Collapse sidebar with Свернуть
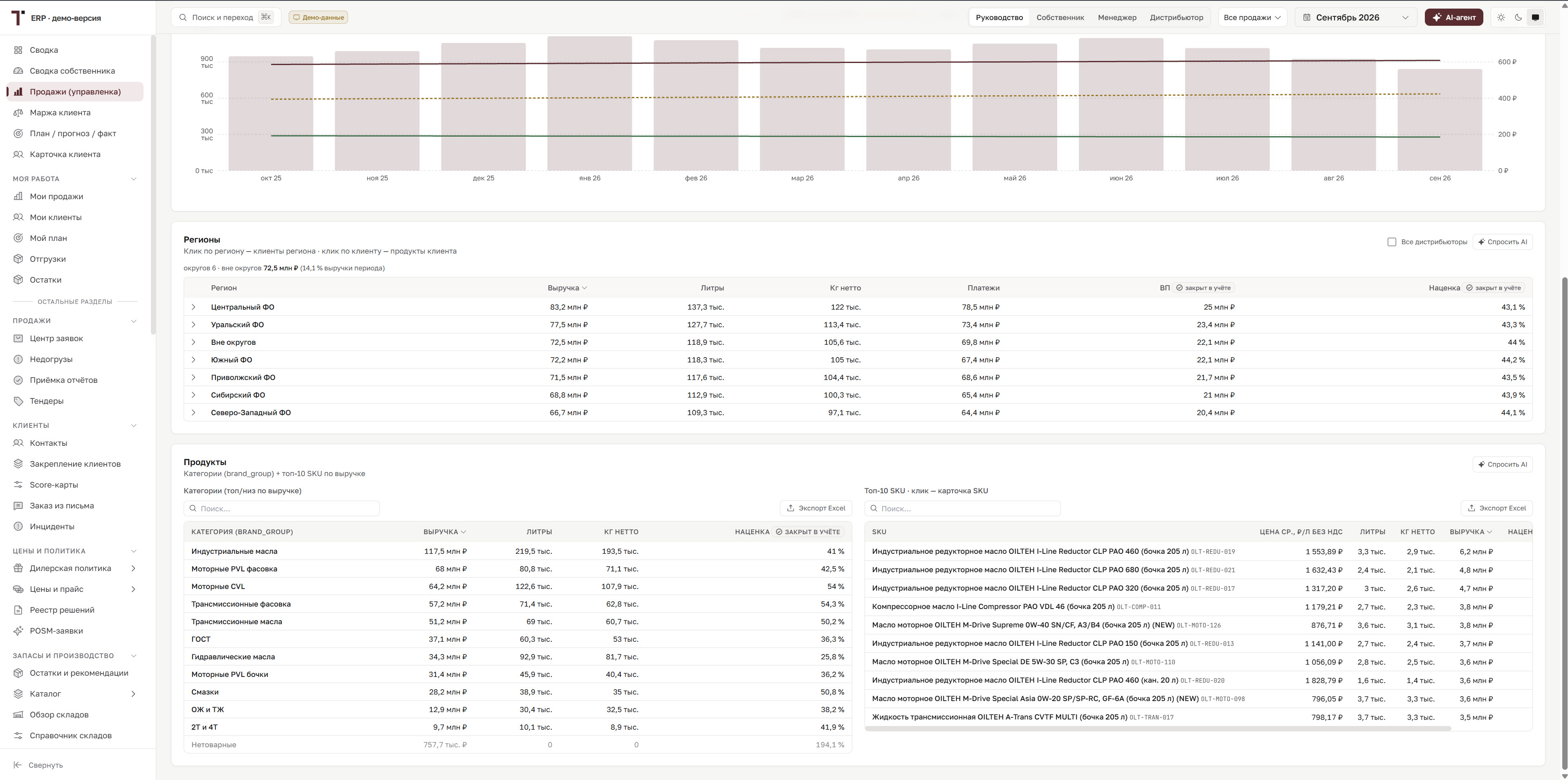Viewport: 1568px width, 780px height. pyautogui.click(x=39, y=765)
